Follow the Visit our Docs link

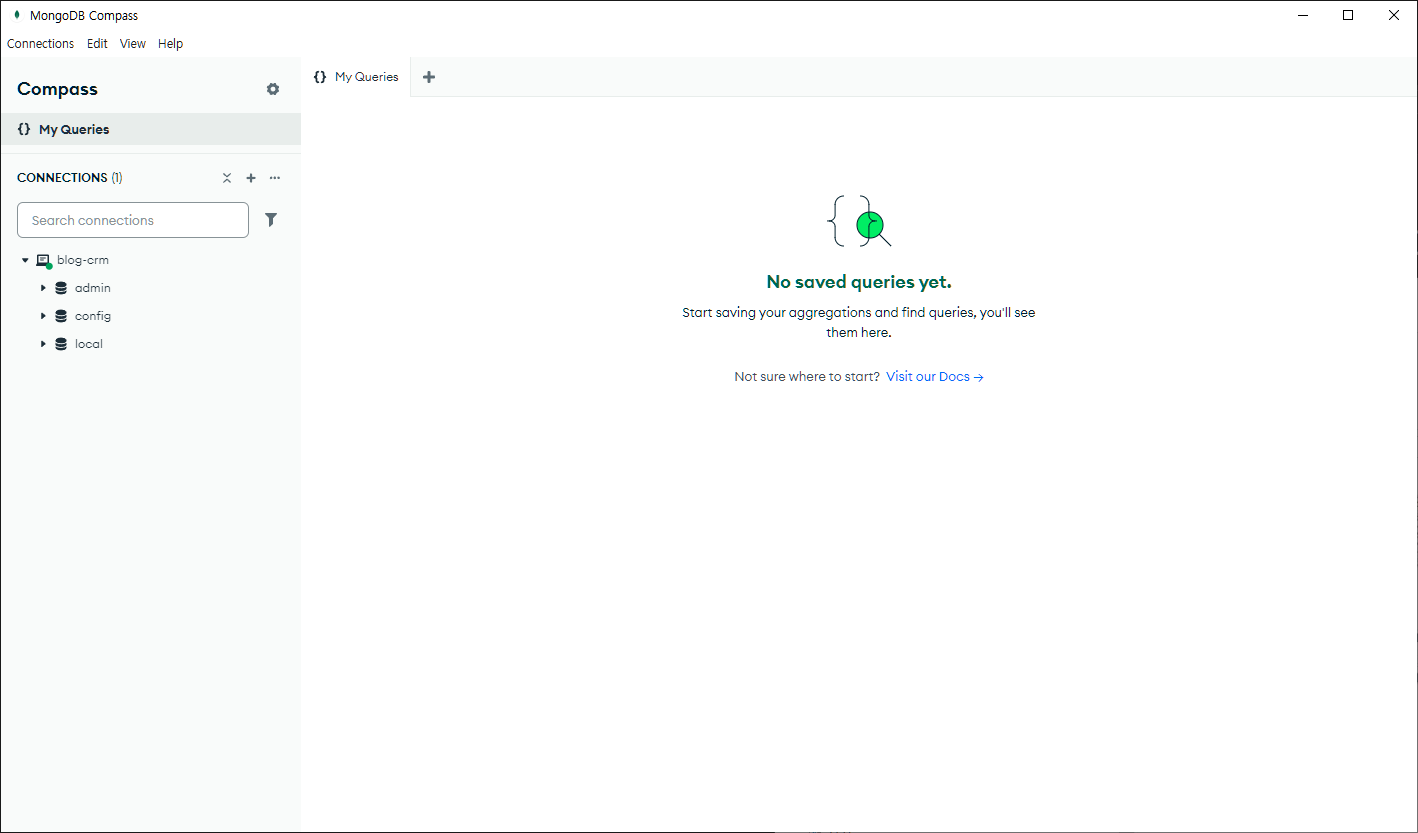click(935, 377)
